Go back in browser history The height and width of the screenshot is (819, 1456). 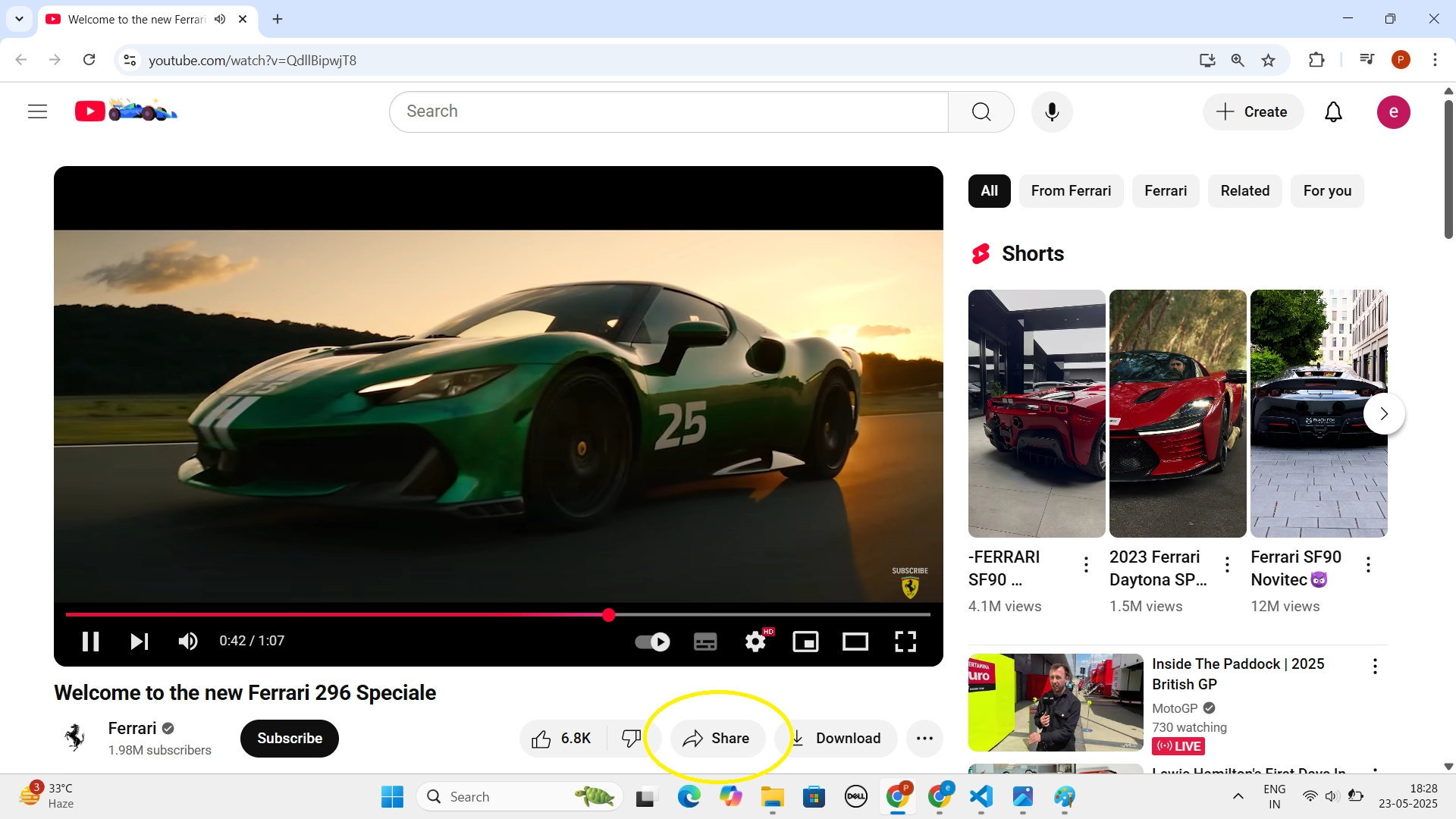point(21,60)
